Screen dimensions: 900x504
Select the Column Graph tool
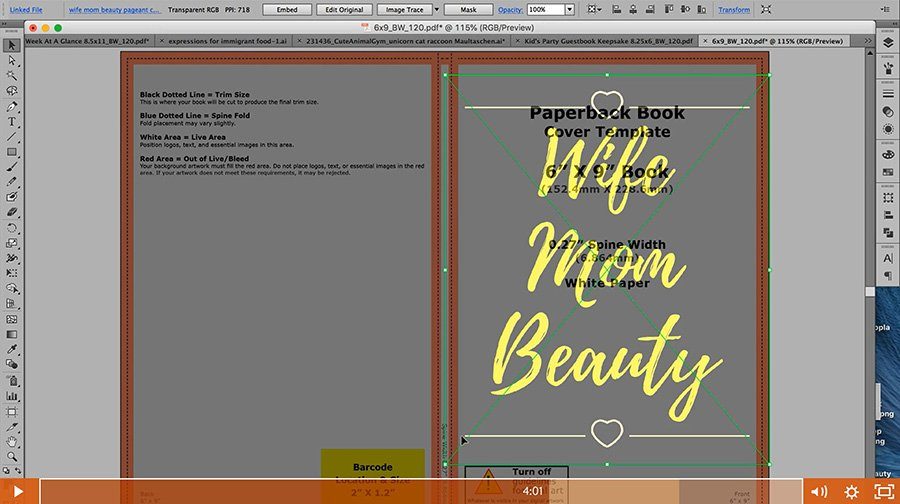tap(11, 396)
